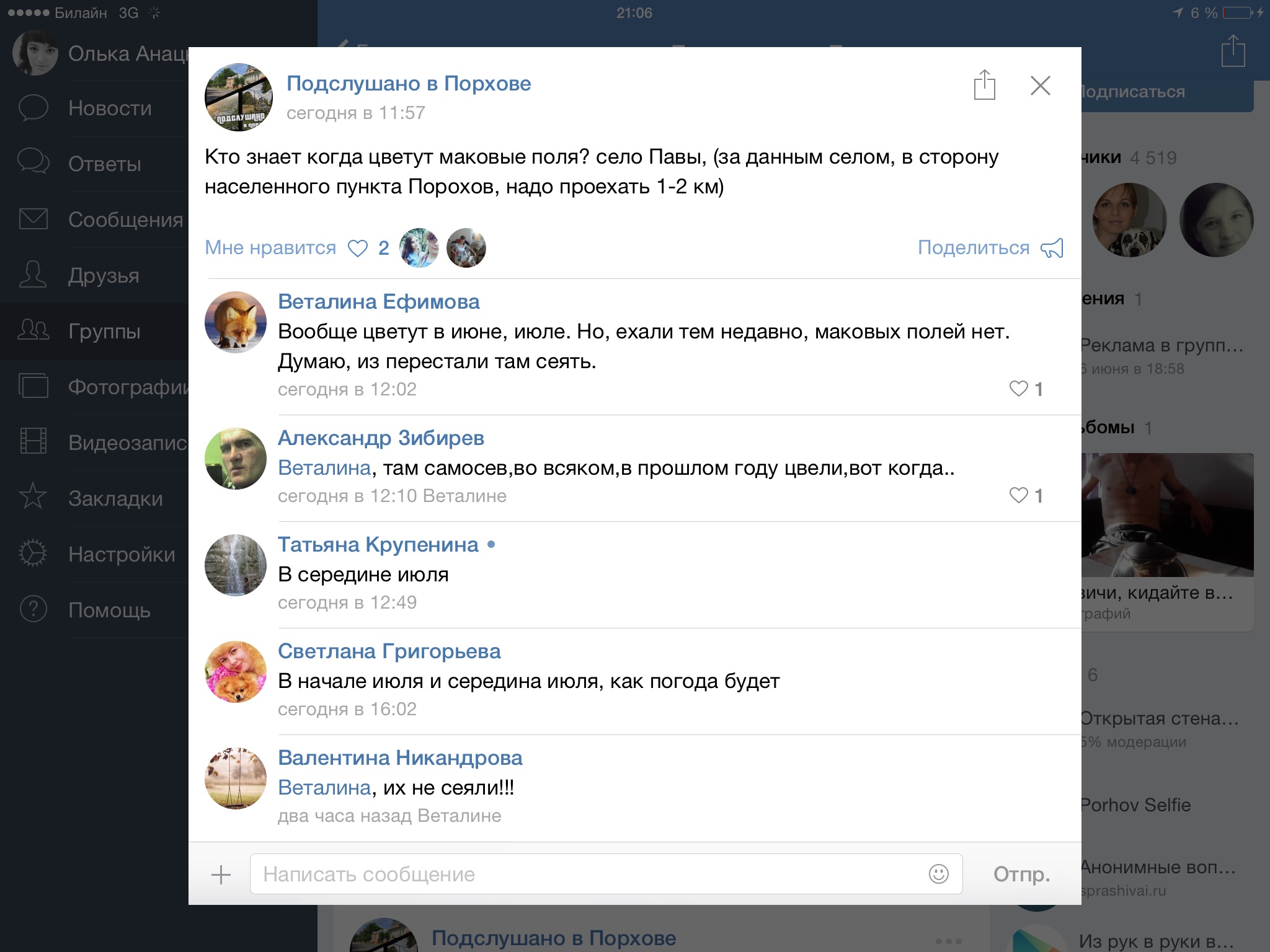Click the Написать сообщение input field
This screenshot has width=1270, height=952.
point(606,874)
